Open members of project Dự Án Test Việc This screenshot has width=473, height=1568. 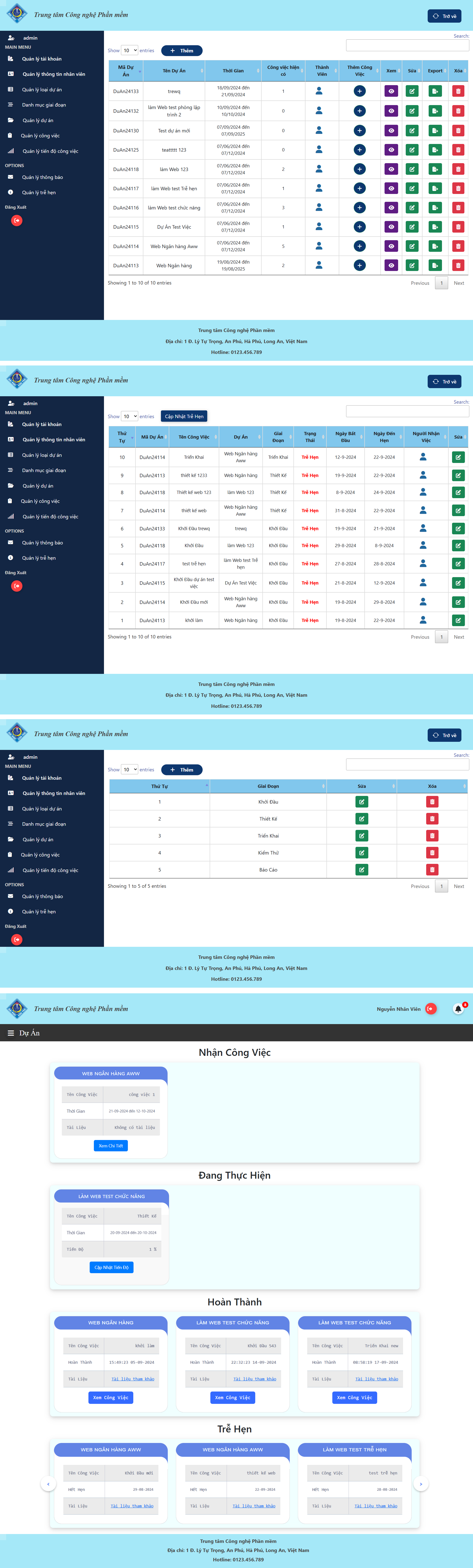pos(319,226)
